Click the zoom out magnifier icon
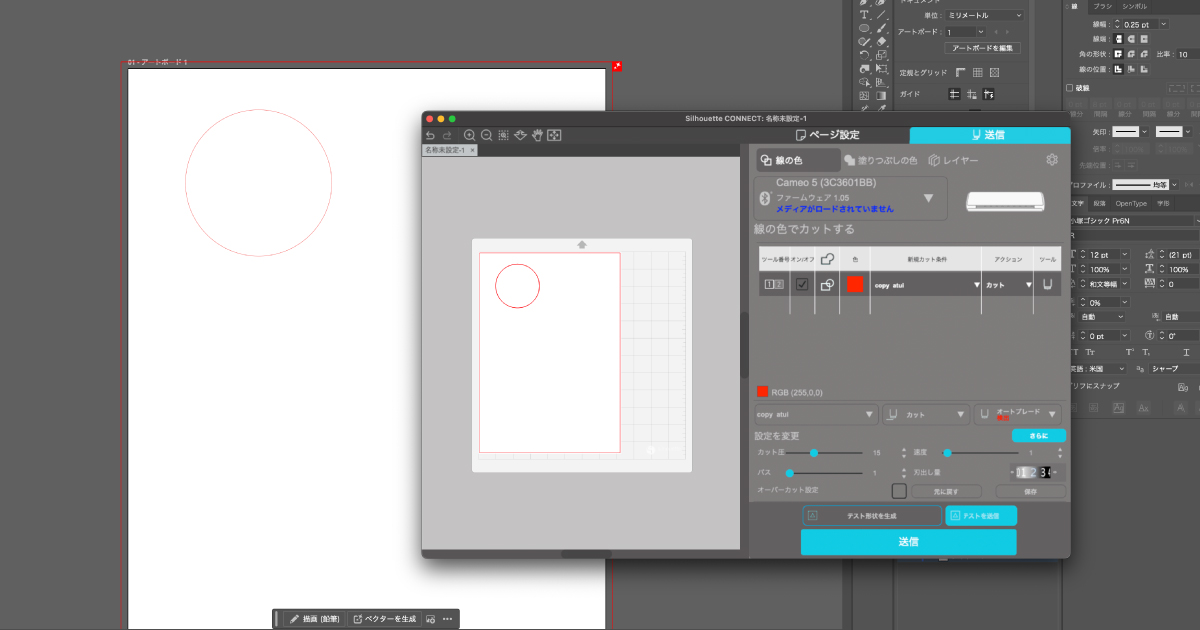Viewport: 1200px width, 630px height. pos(486,135)
